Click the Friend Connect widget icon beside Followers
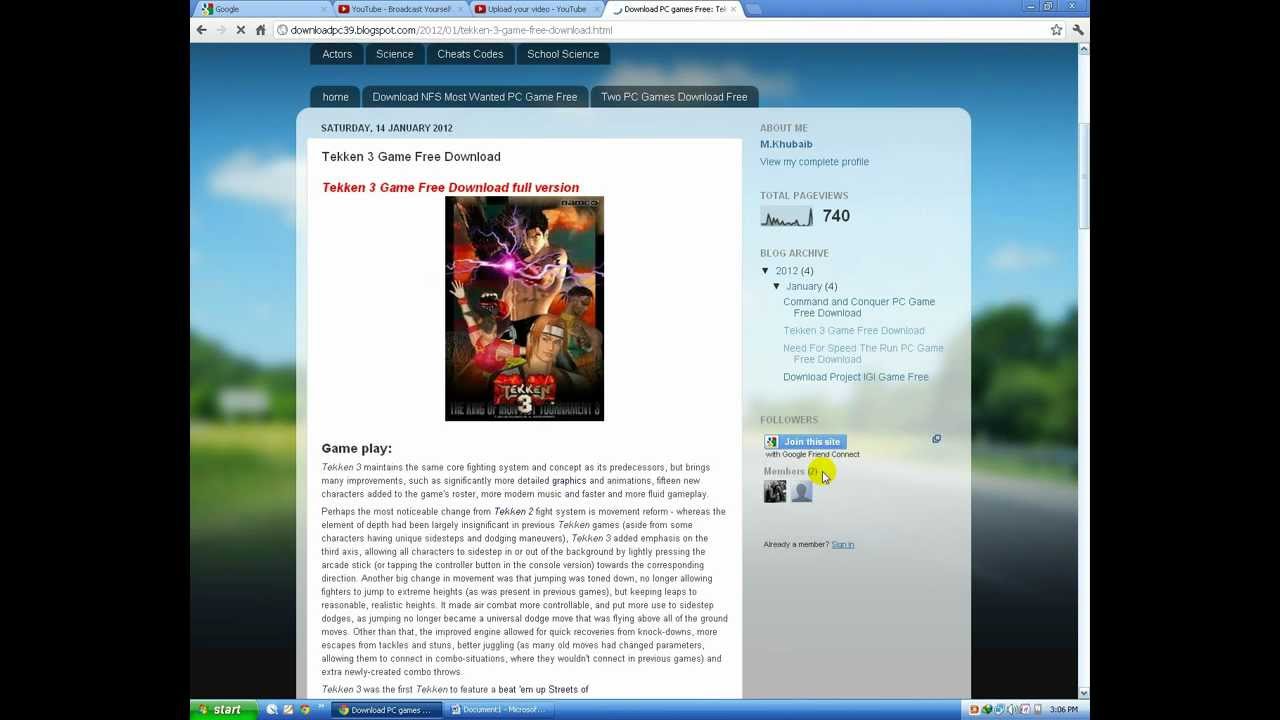 (936, 439)
